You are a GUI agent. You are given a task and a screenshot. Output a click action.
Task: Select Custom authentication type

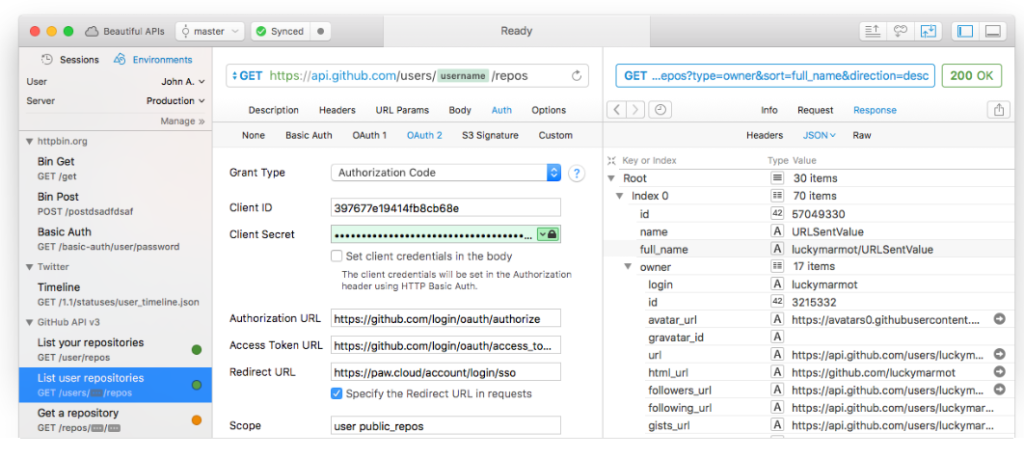556,135
